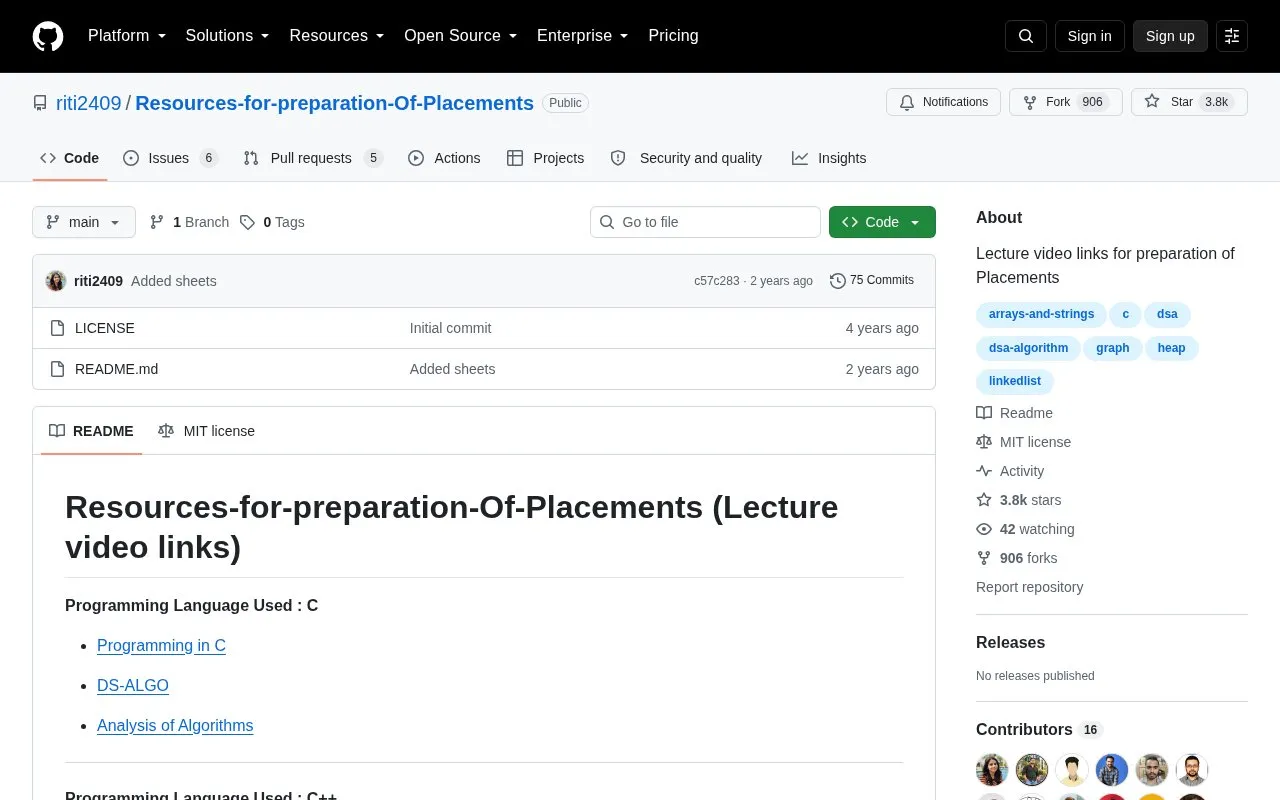This screenshot has width=1280, height=800.
Task: Click the Sign up button
Action: [x=1170, y=36]
